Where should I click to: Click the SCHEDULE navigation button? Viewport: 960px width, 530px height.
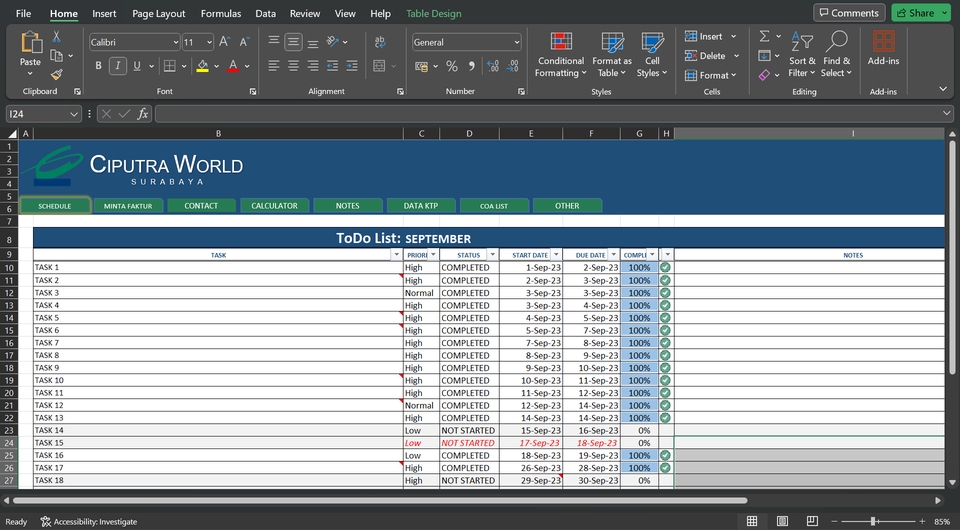tap(55, 206)
